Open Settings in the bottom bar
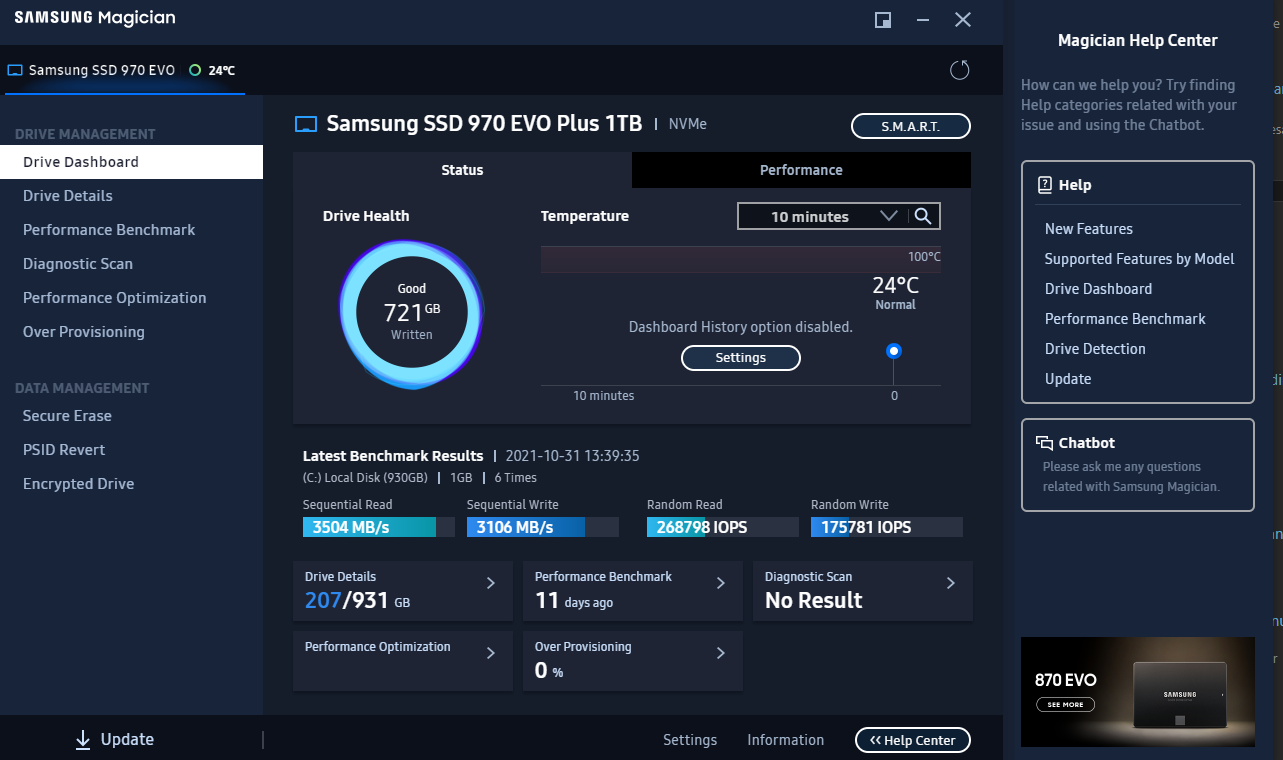1283x760 pixels. [690, 740]
